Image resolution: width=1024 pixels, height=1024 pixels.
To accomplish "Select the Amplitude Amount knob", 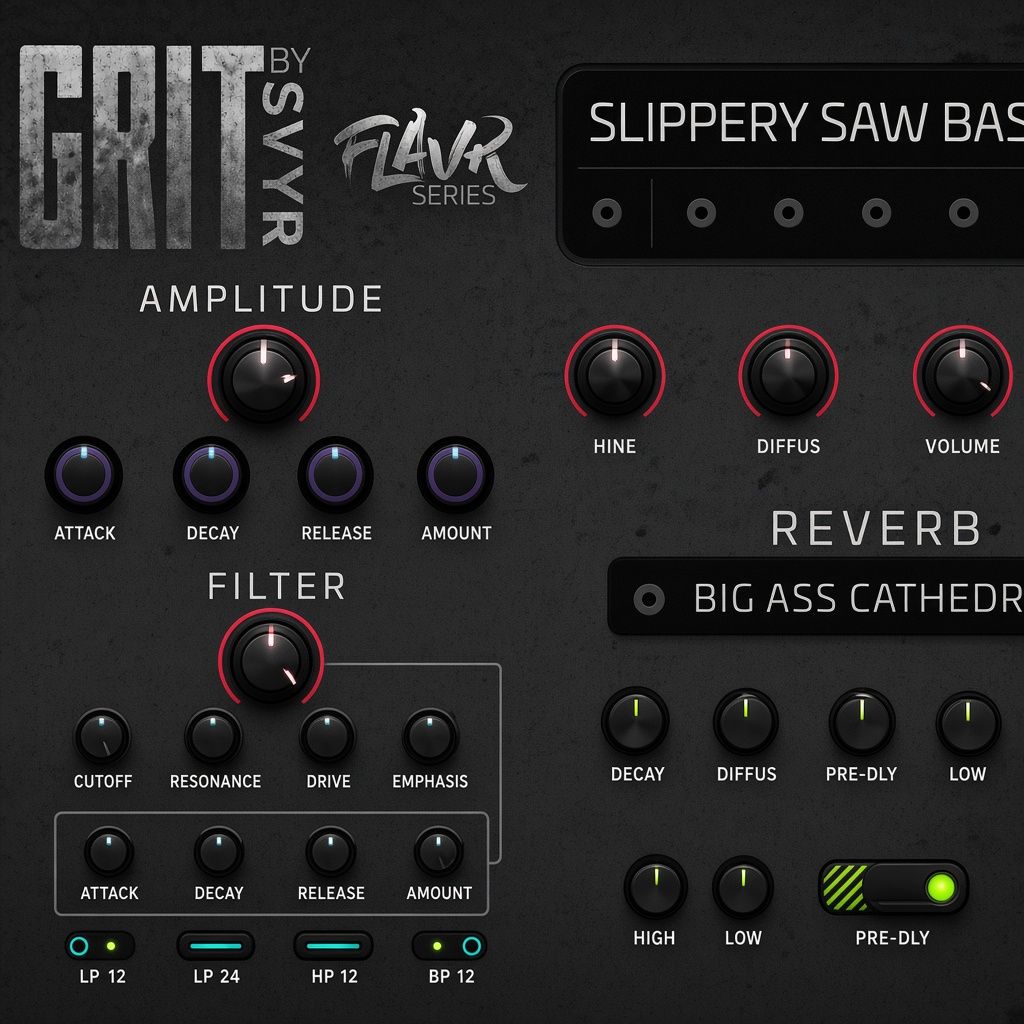I will tap(455, 475).
